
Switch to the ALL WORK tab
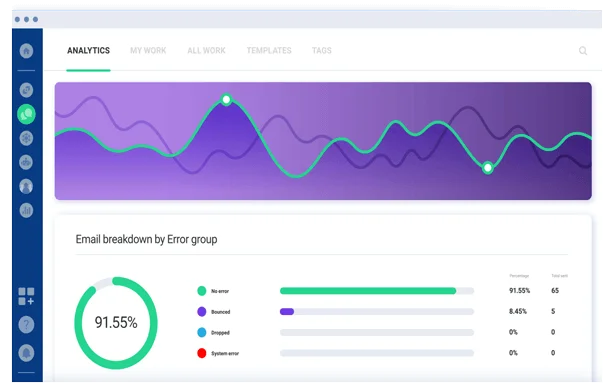pos(206,50)
